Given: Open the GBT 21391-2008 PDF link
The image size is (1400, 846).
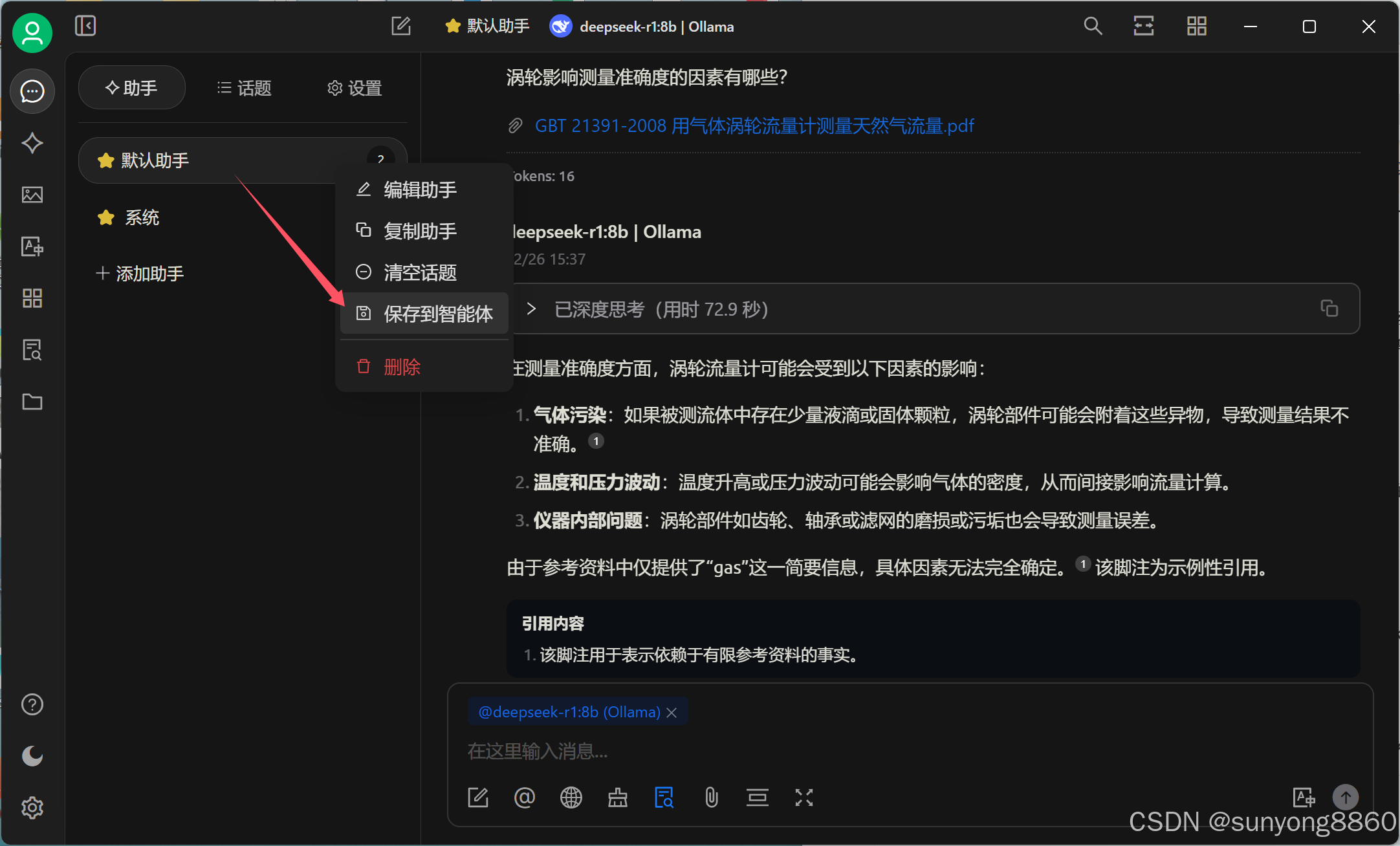Looking at the screenshot, I should coord(754,125).
